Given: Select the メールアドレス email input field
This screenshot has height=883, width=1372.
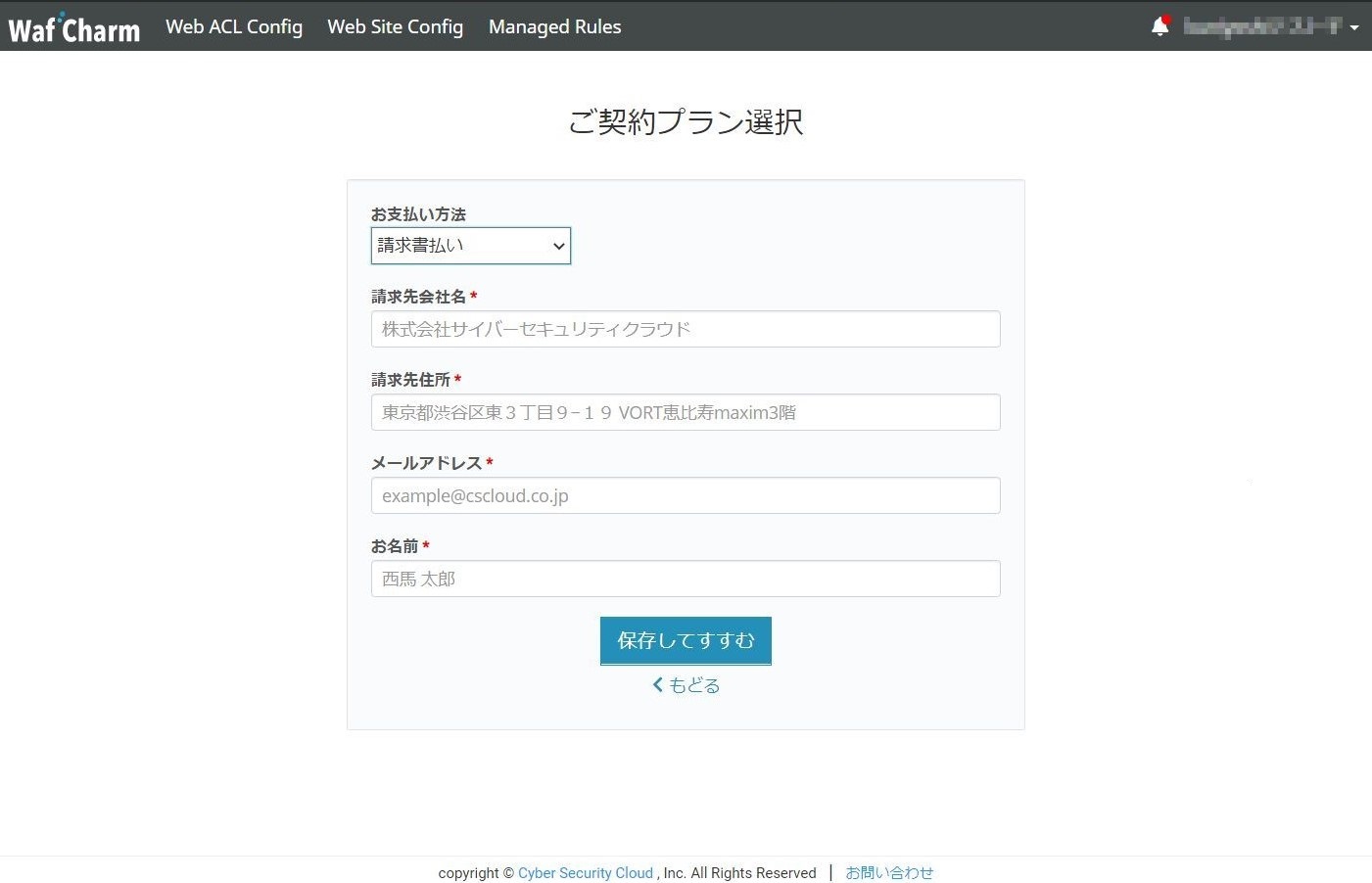Looking at the screenshot, I should coord(686,495).
